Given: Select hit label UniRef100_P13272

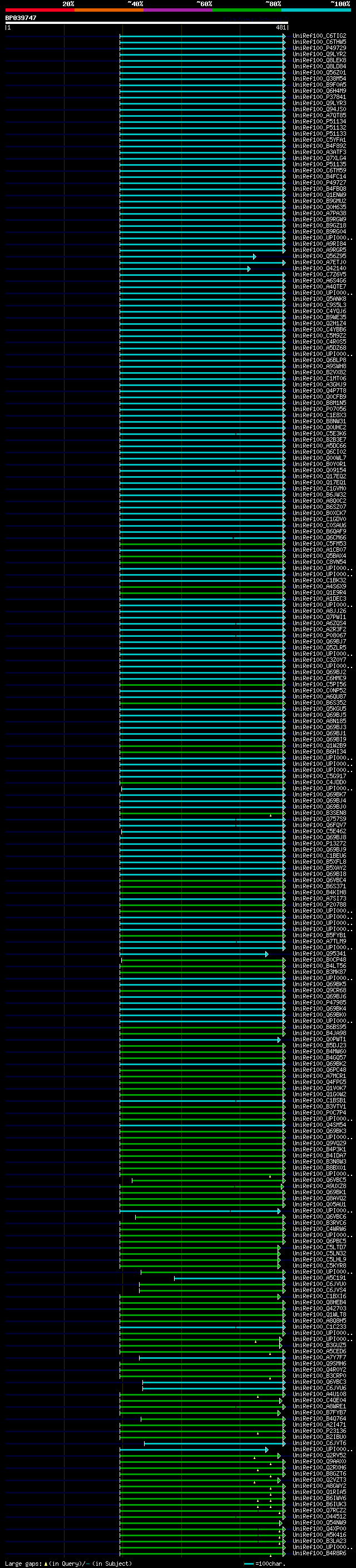Looking at the screenshot, I should [x=319, y=844].
